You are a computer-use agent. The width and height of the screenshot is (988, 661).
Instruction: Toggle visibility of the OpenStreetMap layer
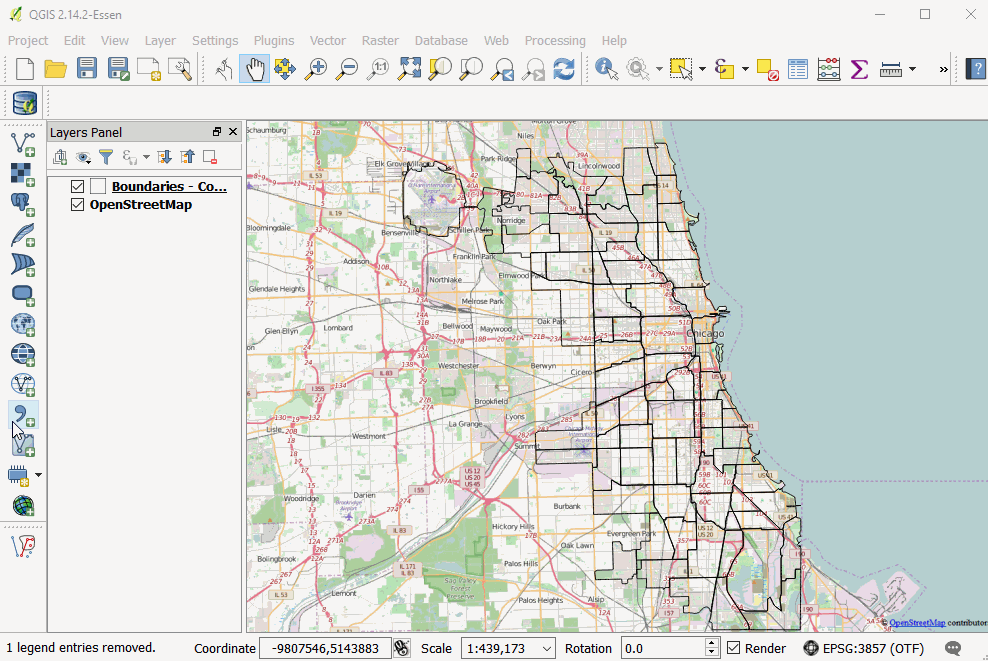(78, 204)
